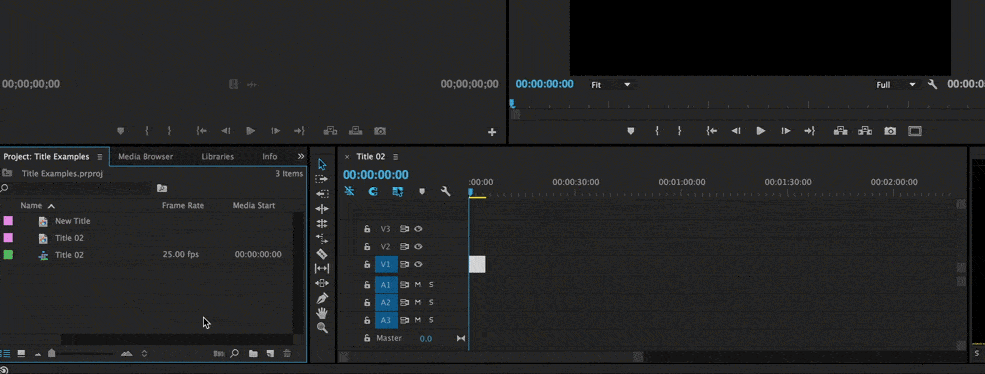Select Title 02 sequence tab
This screenshot has width=985, height=374.
[x=371, y=157]
